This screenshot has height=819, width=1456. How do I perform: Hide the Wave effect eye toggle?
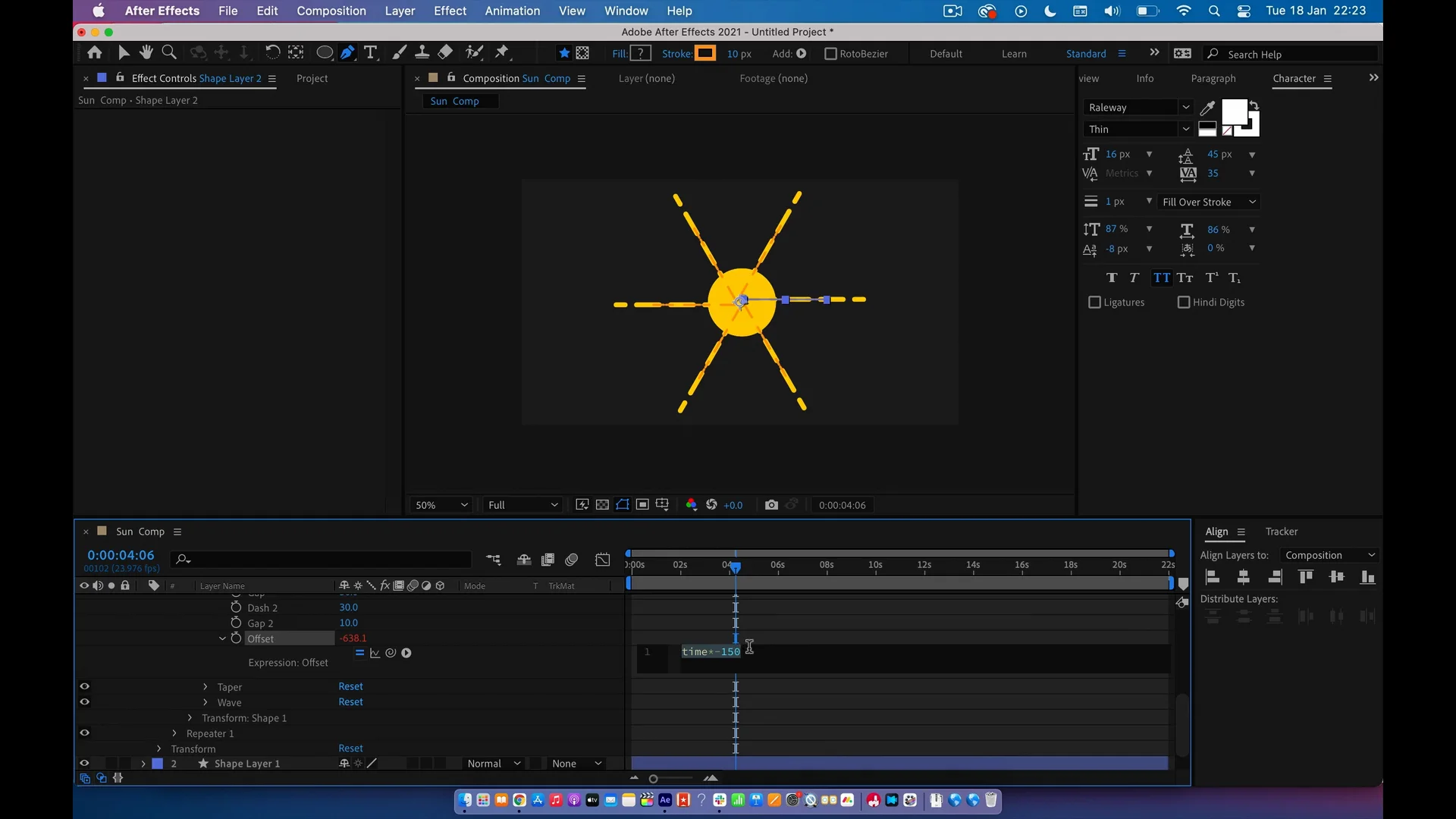85,702
